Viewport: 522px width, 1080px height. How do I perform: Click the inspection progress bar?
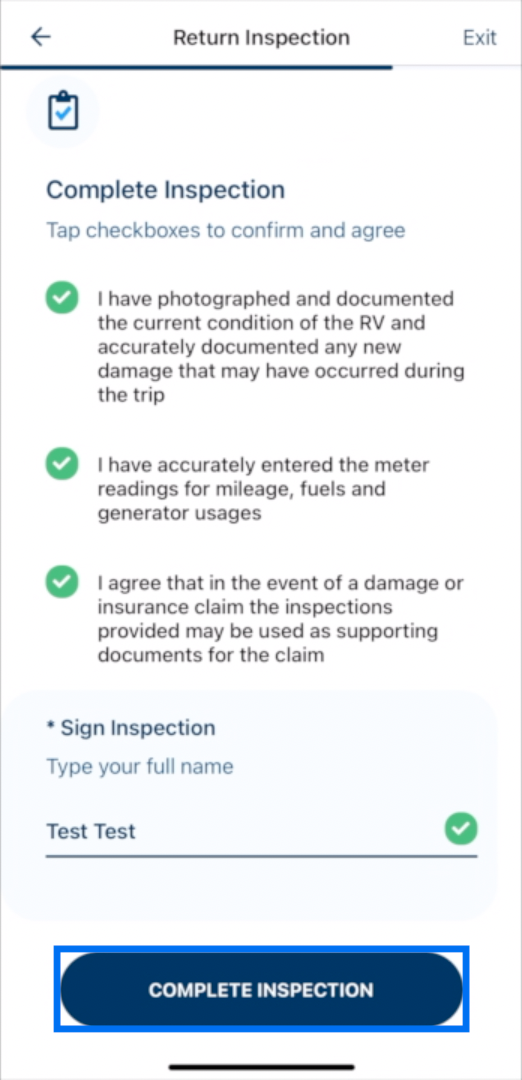pos(196,68)
